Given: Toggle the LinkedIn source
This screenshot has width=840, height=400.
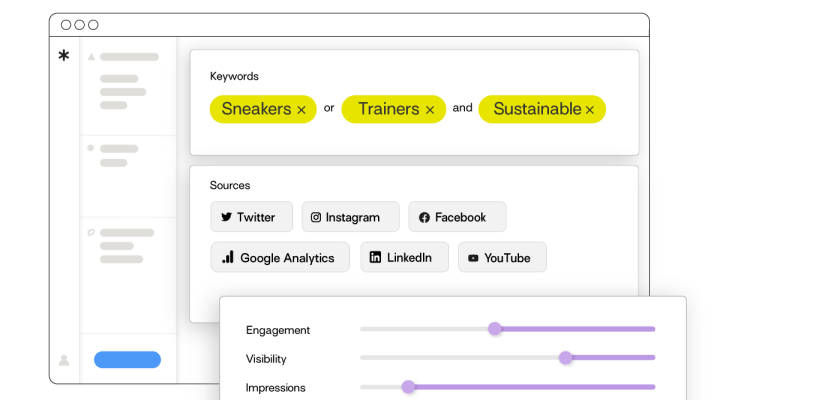Looking at the screenshot, I should [404, 257].
